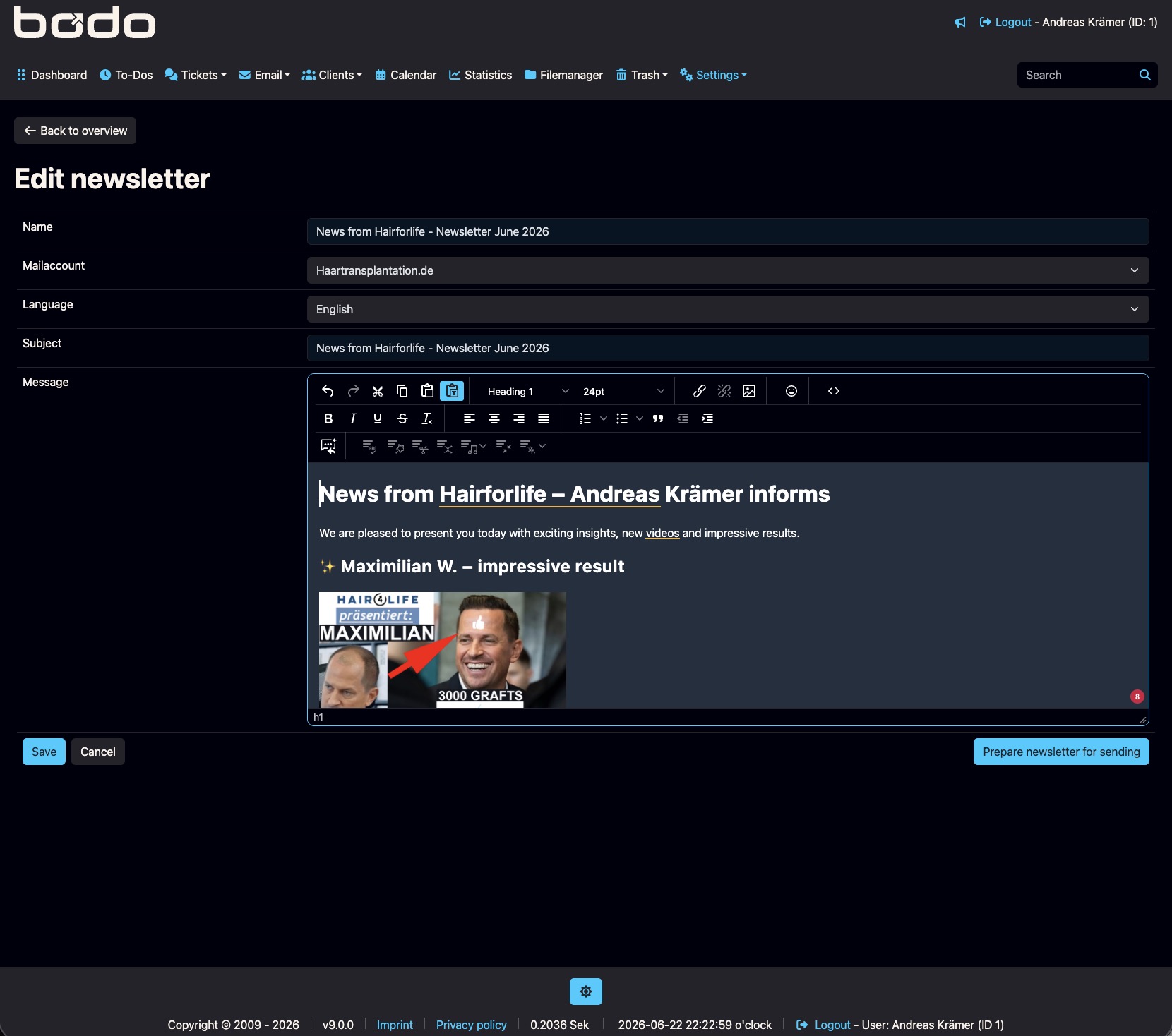1172x1036 pixels.
Task: Click the redo icon in editor toolbar
Action: [x=353, y=391]
